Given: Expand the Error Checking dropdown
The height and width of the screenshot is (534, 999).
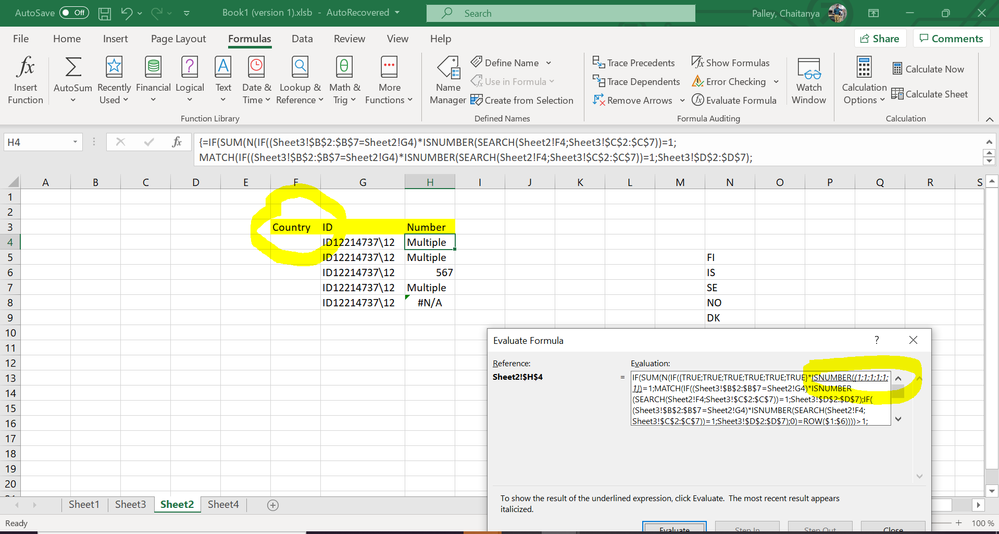Looking at the screenshot, I should point(774,82).
